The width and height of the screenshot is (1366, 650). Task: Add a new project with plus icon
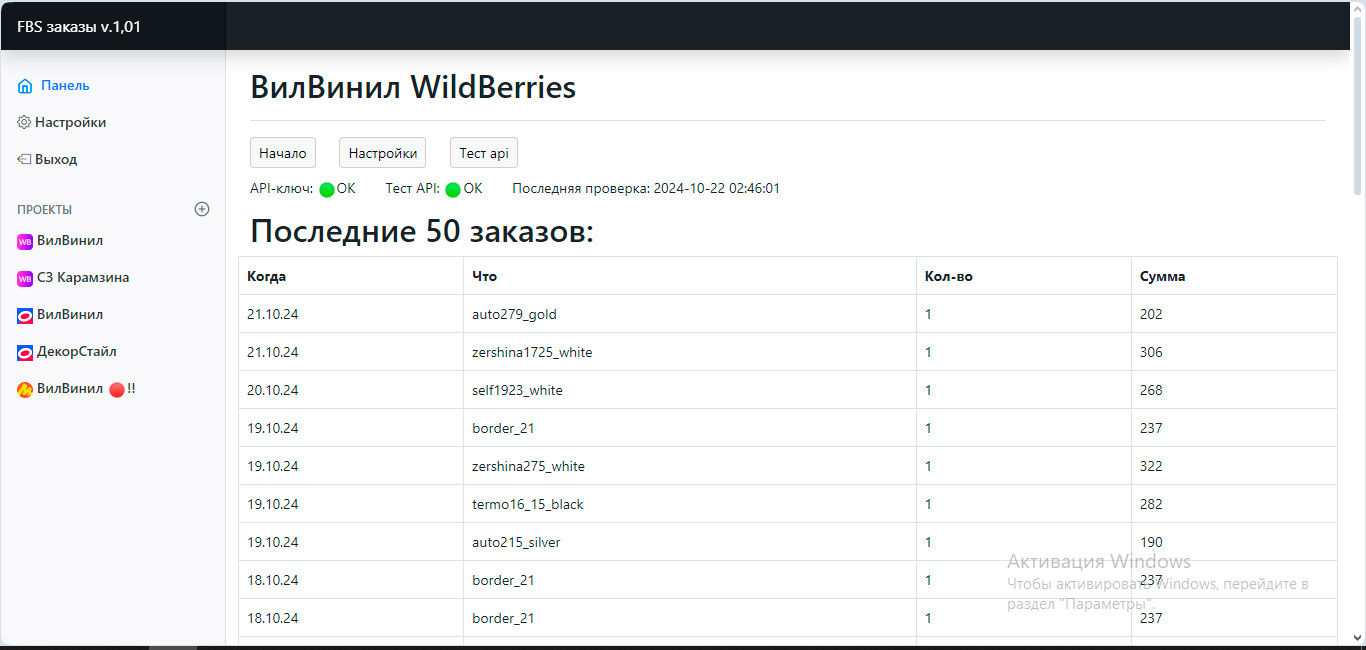click(202, 209)
